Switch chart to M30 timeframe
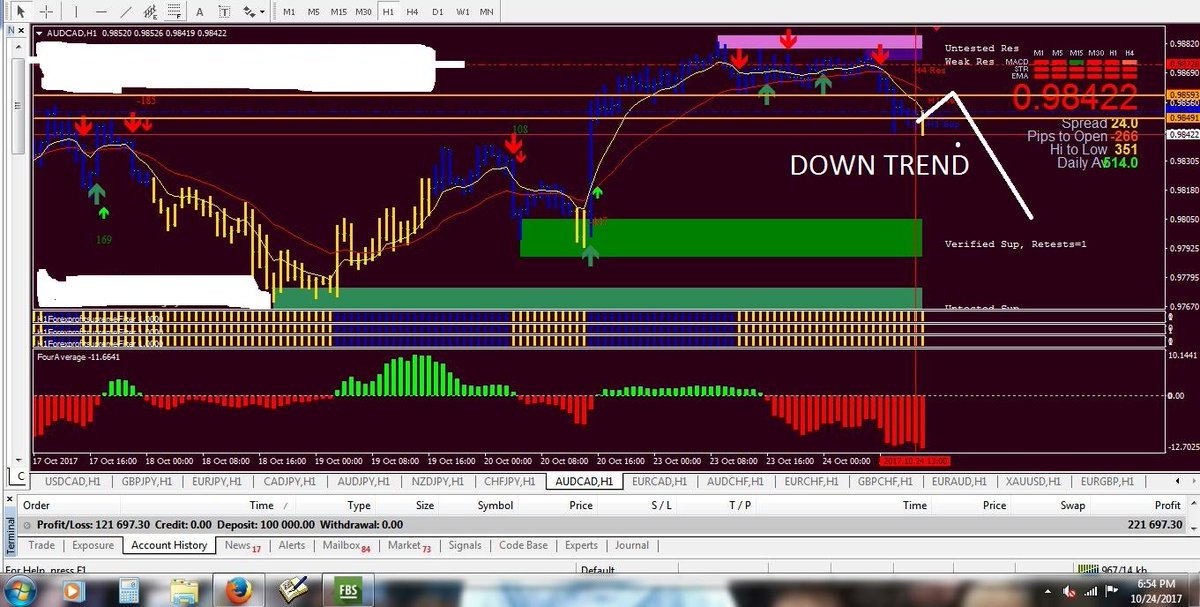The image size is (1200, 607). (363, 12)
